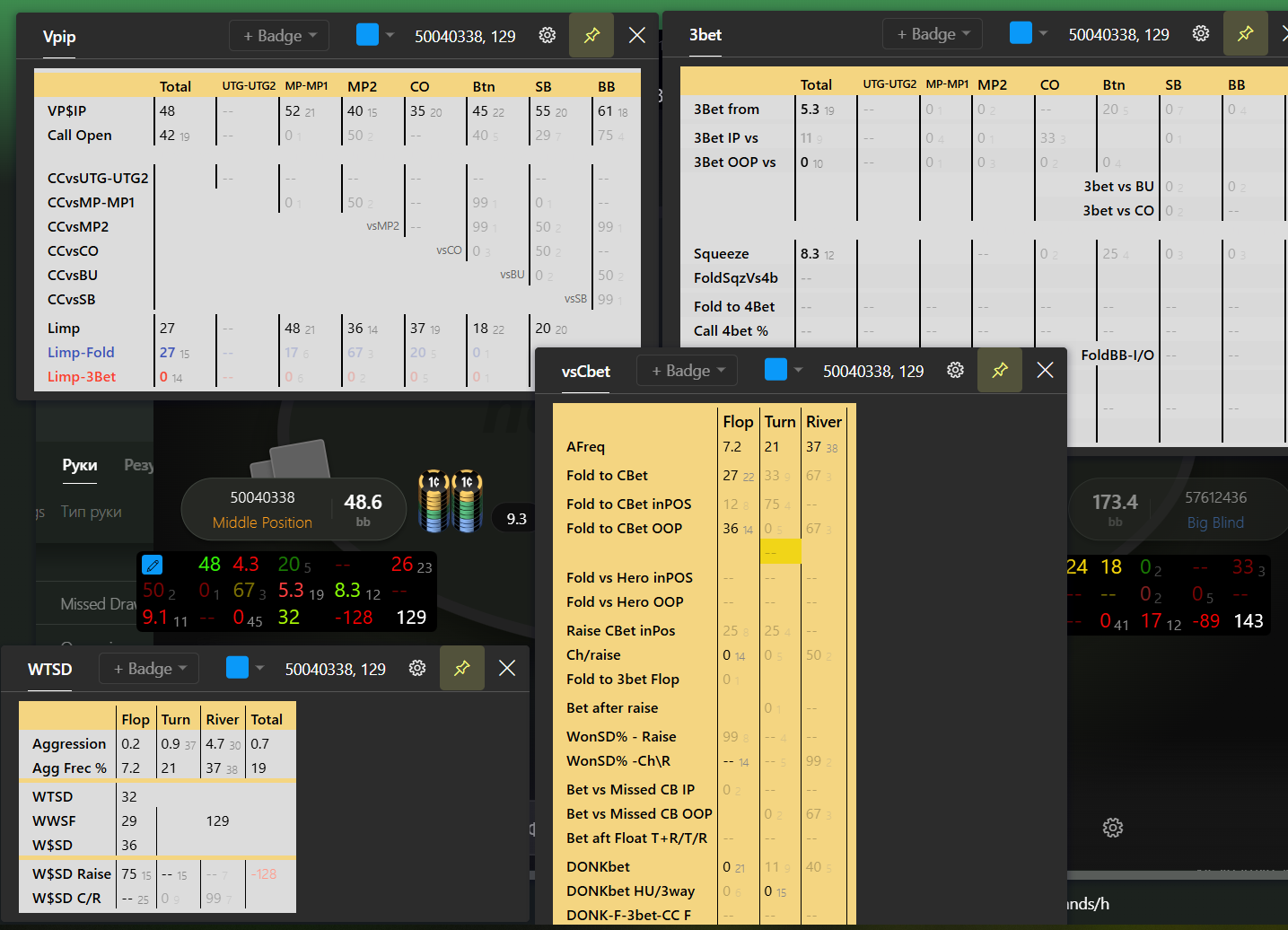This screenshot has width=1288, height=930.
Task: Select the vsCbet tab
Action: pyautogui.click(x=586, y=371)
